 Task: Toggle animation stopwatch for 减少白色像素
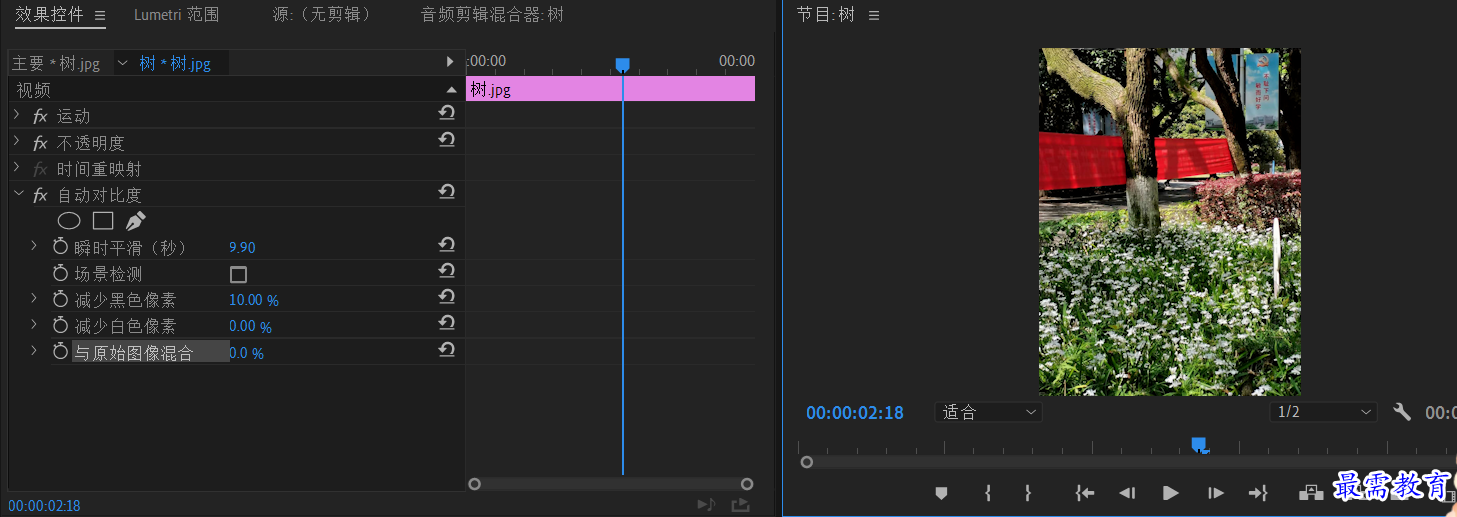pyautogui.click(x=60, y=325)
